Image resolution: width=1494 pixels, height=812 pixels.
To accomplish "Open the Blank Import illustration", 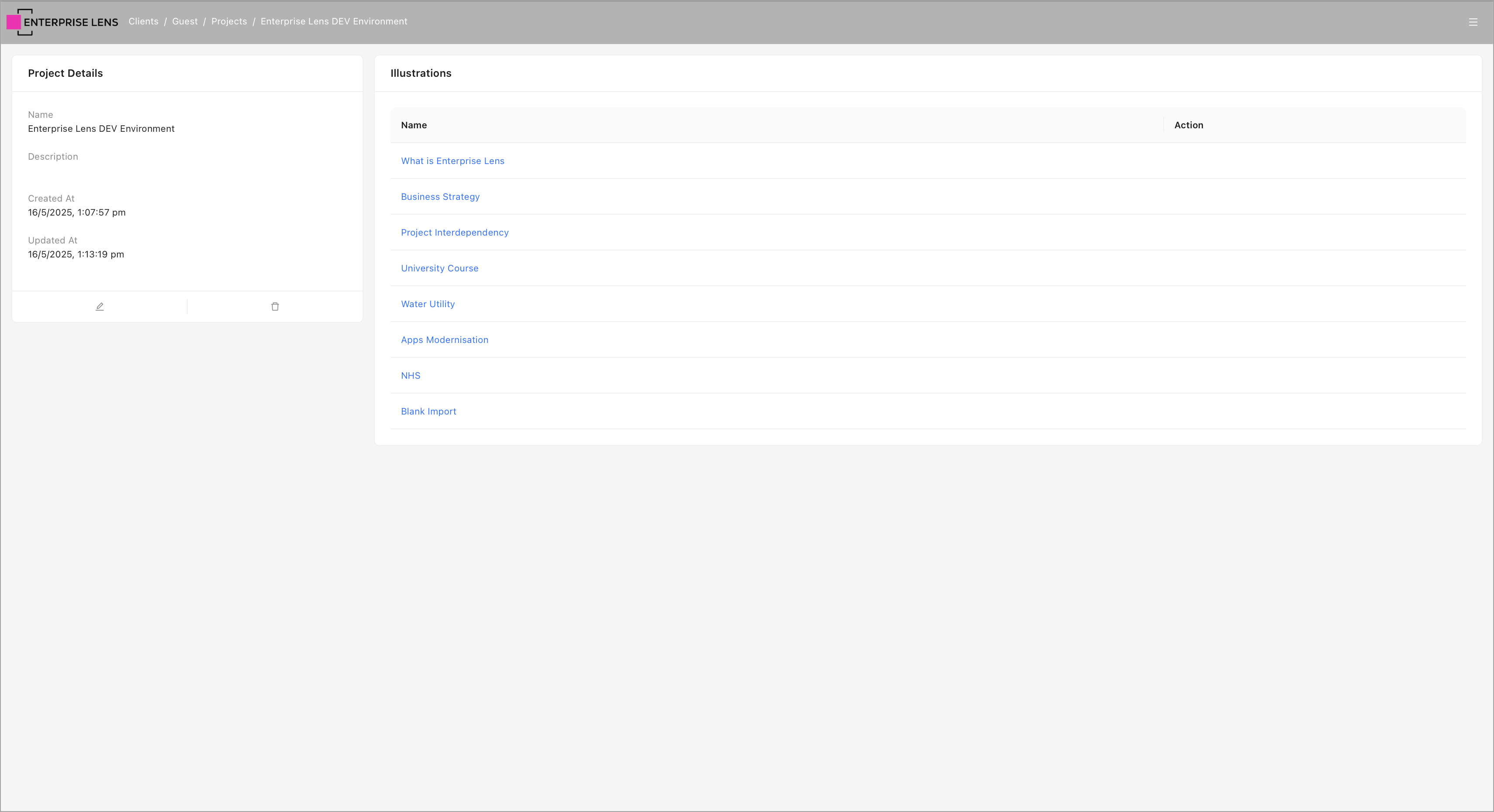I will coord(428,411).
